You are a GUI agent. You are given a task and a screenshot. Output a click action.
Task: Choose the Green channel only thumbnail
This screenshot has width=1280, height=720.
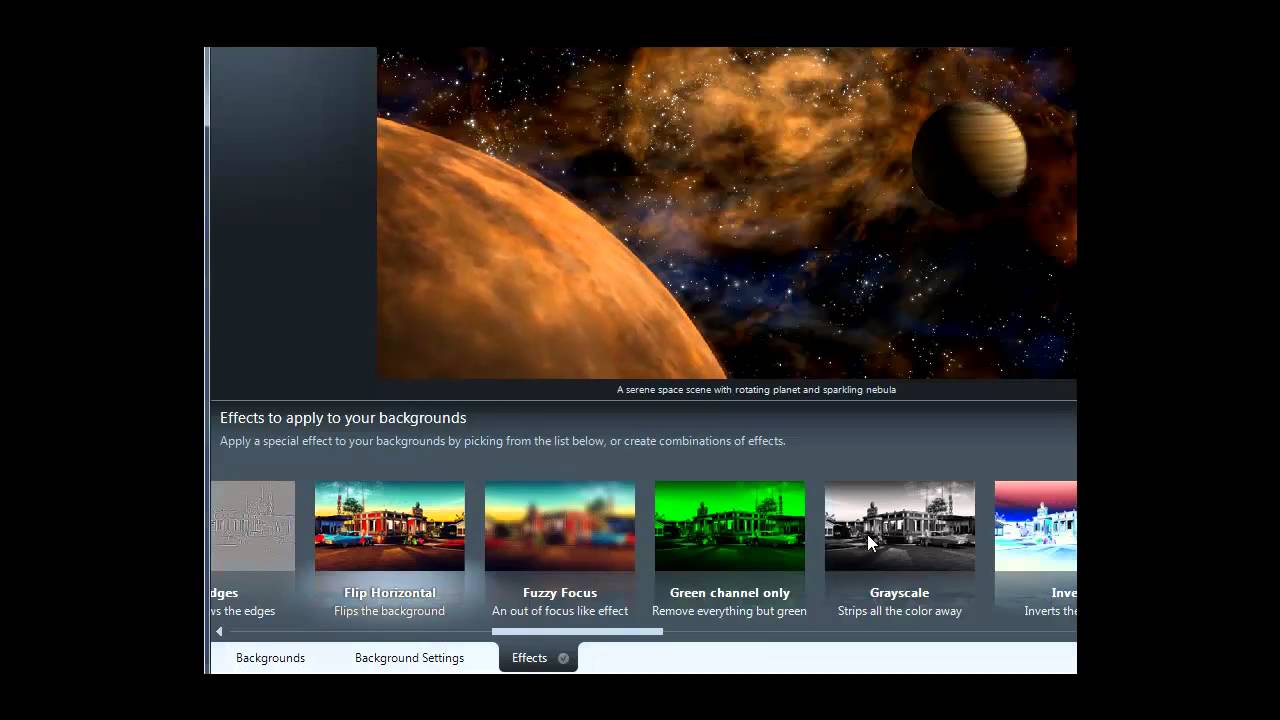(x=730, y=526)
